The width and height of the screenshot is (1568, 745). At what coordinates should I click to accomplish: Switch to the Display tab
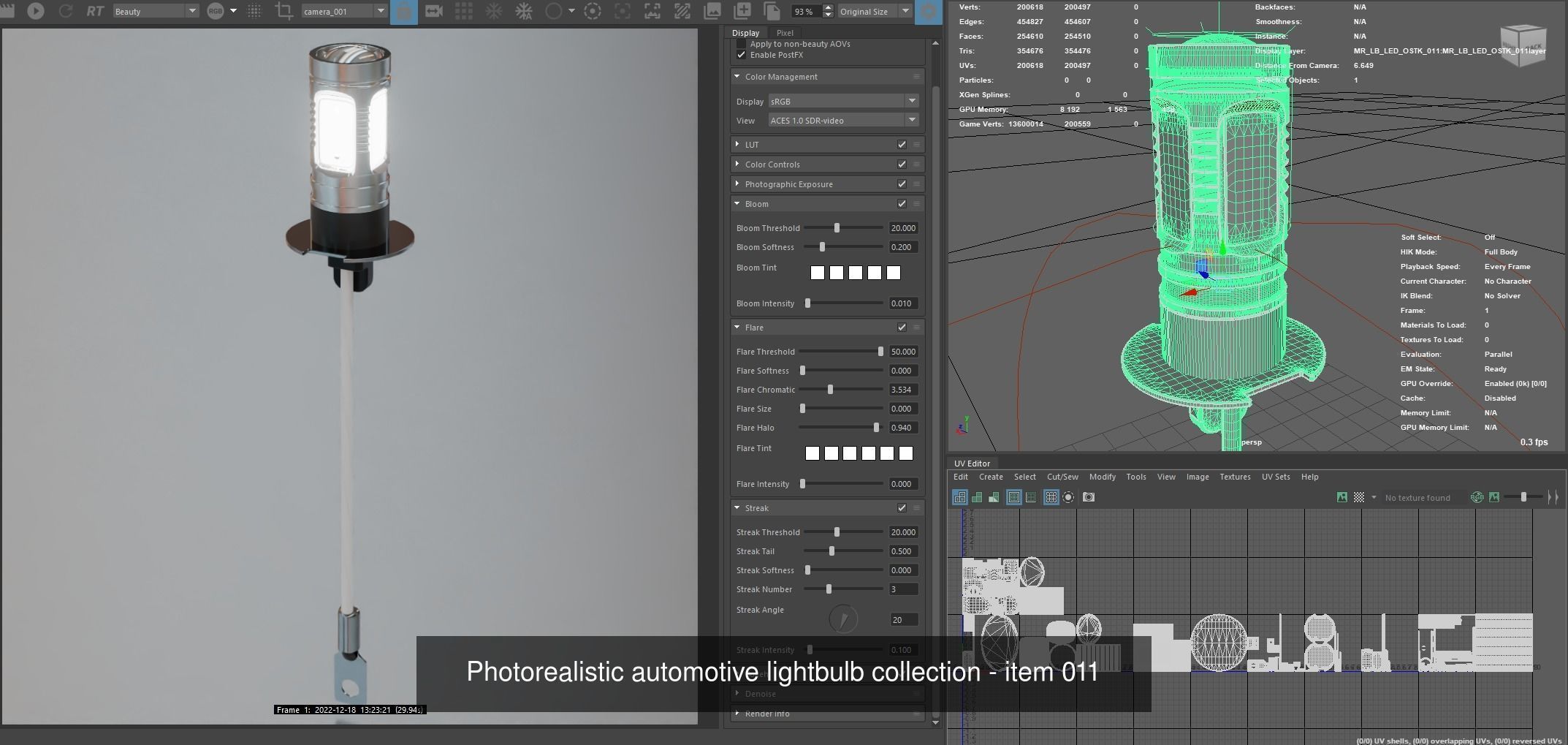[x=745, y=33]
